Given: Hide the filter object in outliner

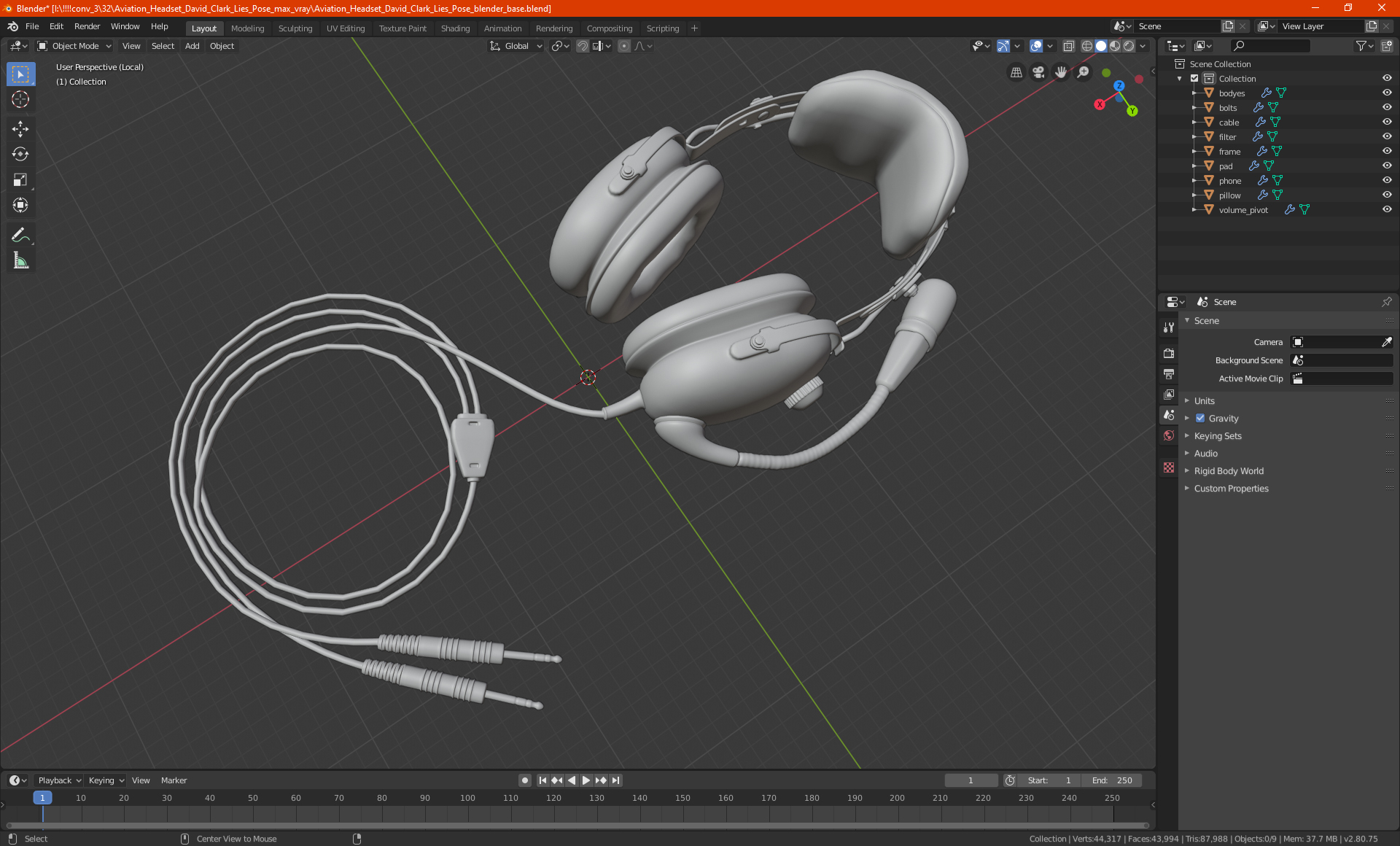Looking at the screenshot, I should [1387, 136].
